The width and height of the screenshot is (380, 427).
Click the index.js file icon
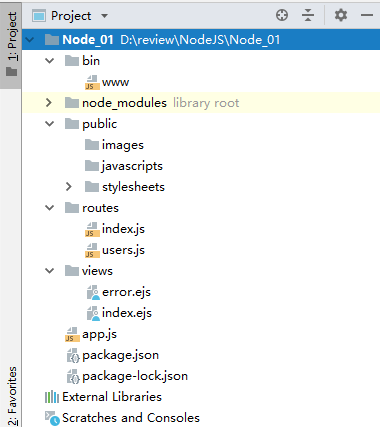pos(92,229)
